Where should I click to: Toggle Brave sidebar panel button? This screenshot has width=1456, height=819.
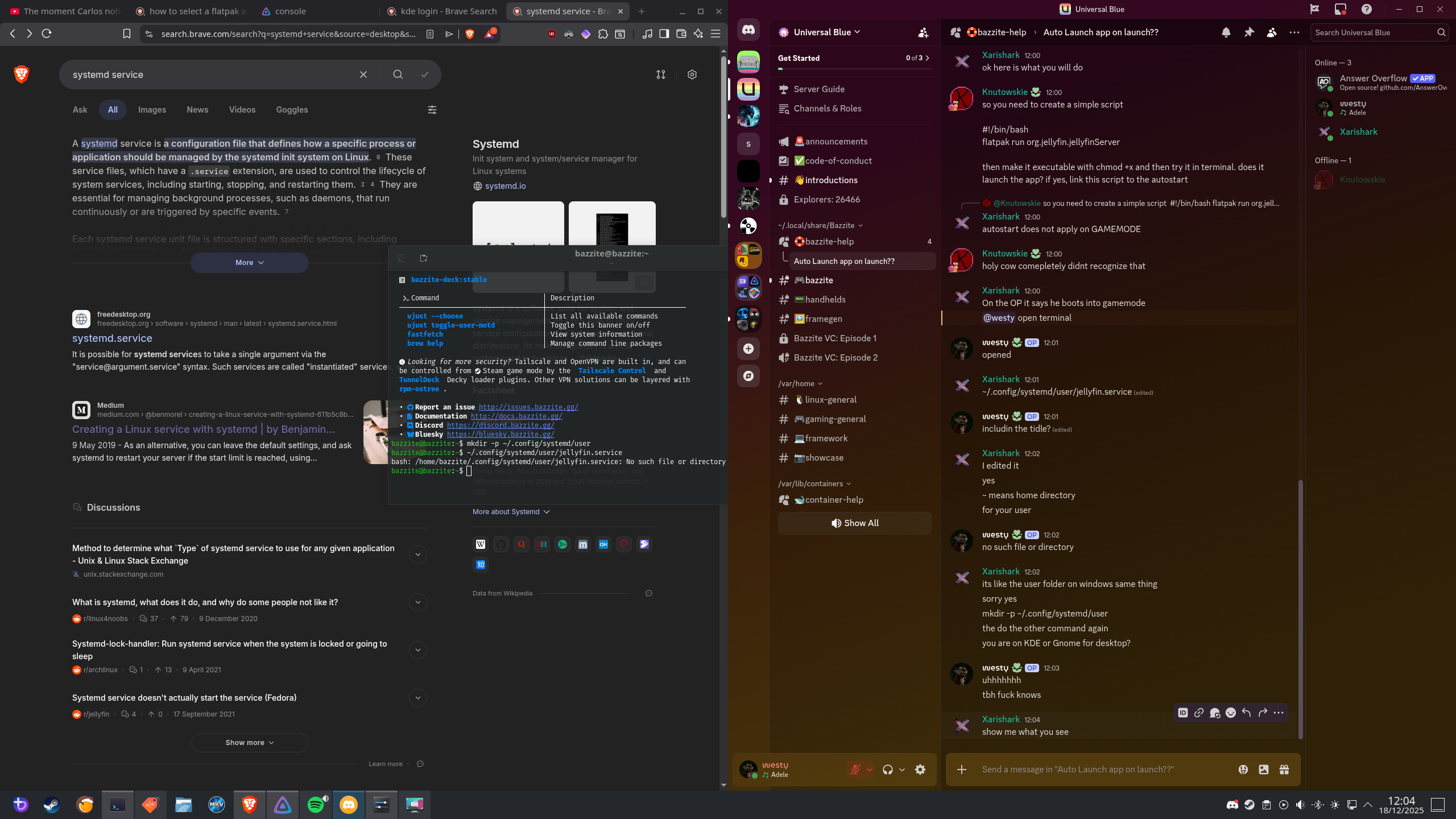(664, 34)
